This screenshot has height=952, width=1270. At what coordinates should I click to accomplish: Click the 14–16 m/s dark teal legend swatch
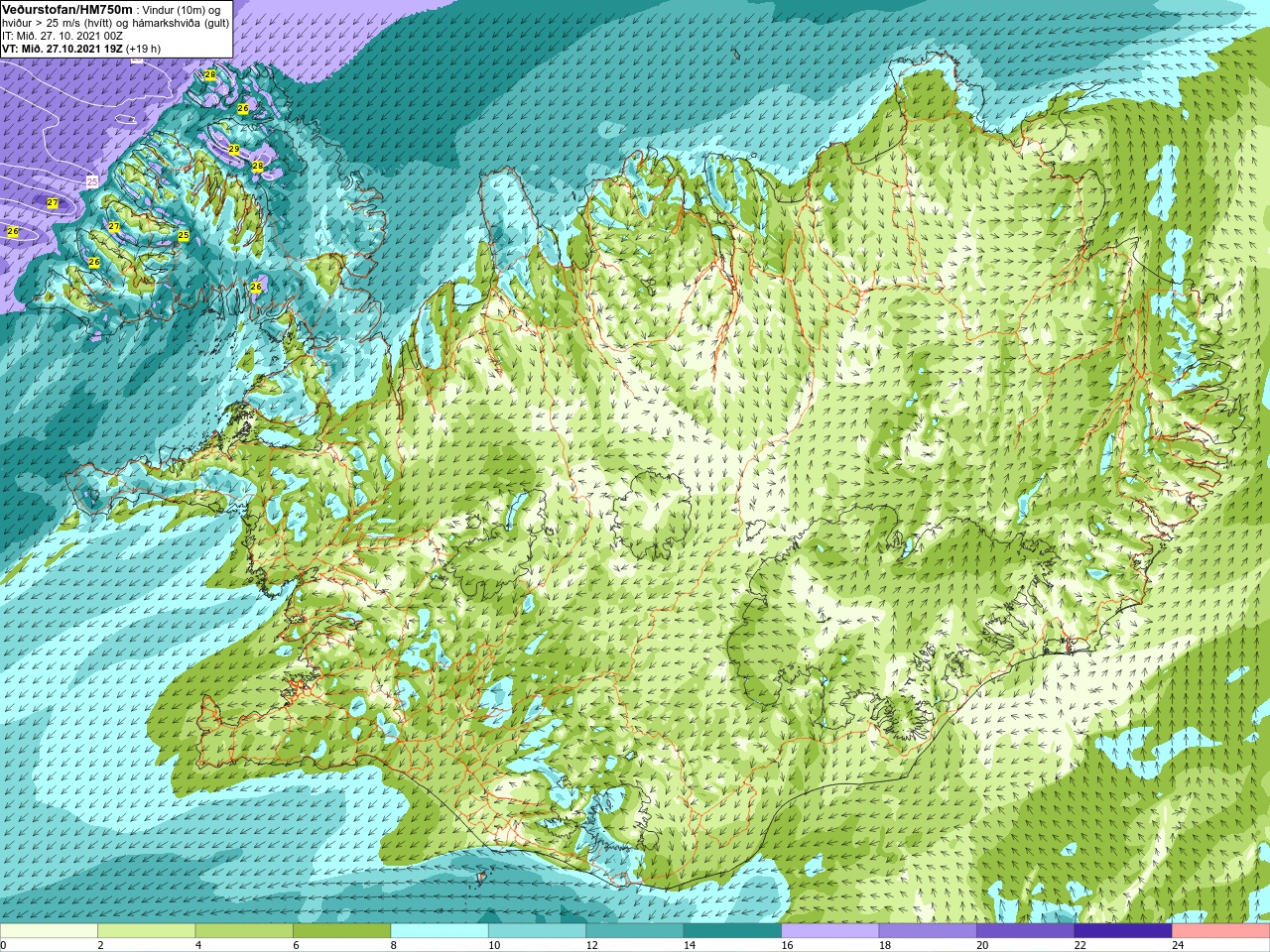[733, 930]
